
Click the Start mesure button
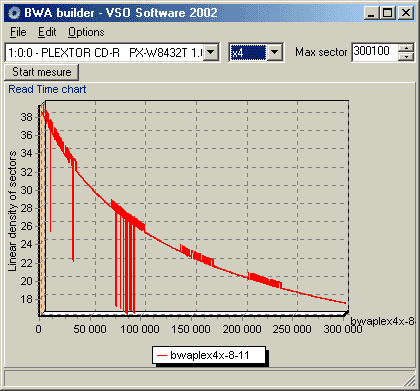tap(42, 72)
